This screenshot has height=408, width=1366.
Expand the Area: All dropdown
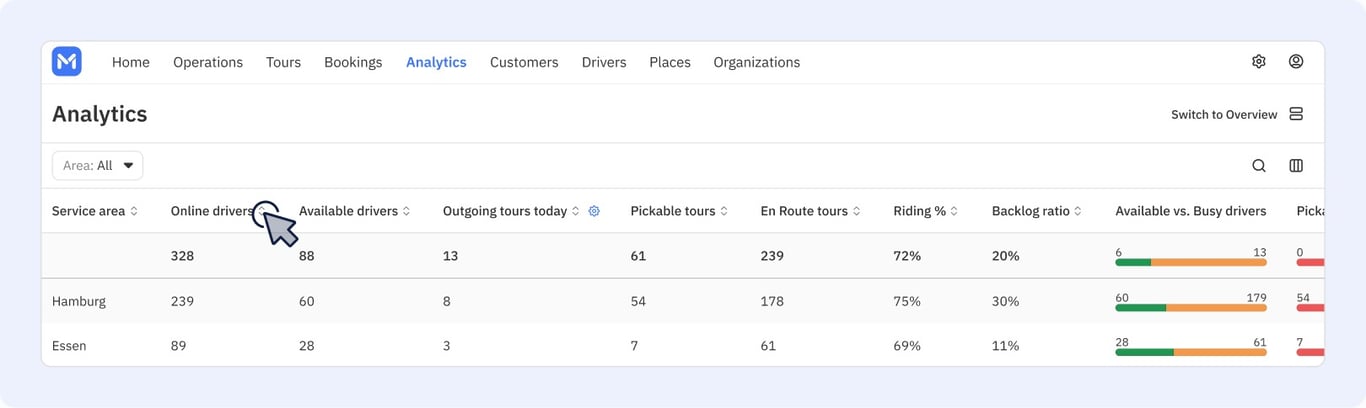pyautogui.click(x=97, y=166)
